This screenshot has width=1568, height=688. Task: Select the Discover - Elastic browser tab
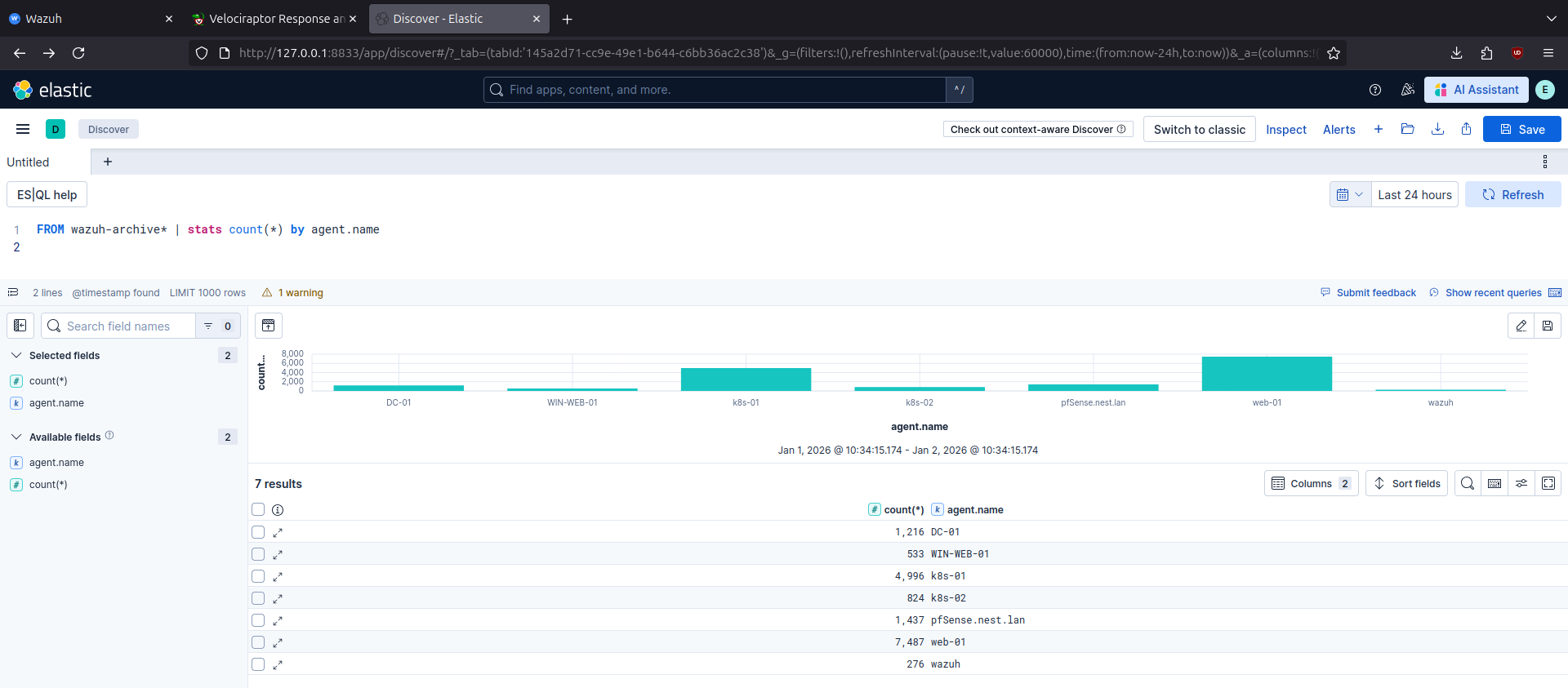459,18
